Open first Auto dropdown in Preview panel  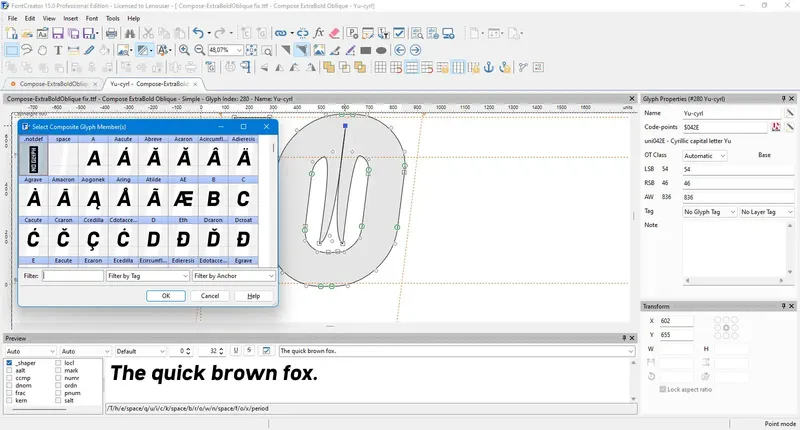coord(30,351)
